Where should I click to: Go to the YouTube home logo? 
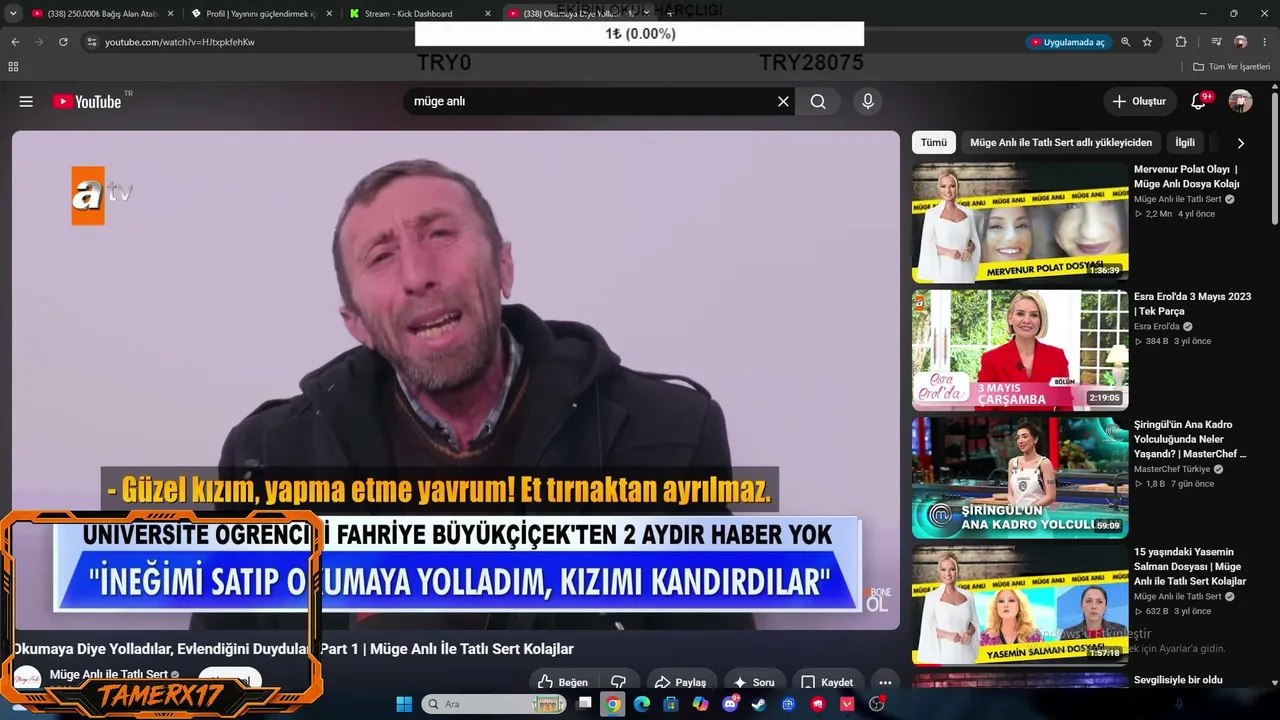coord(87,101)
